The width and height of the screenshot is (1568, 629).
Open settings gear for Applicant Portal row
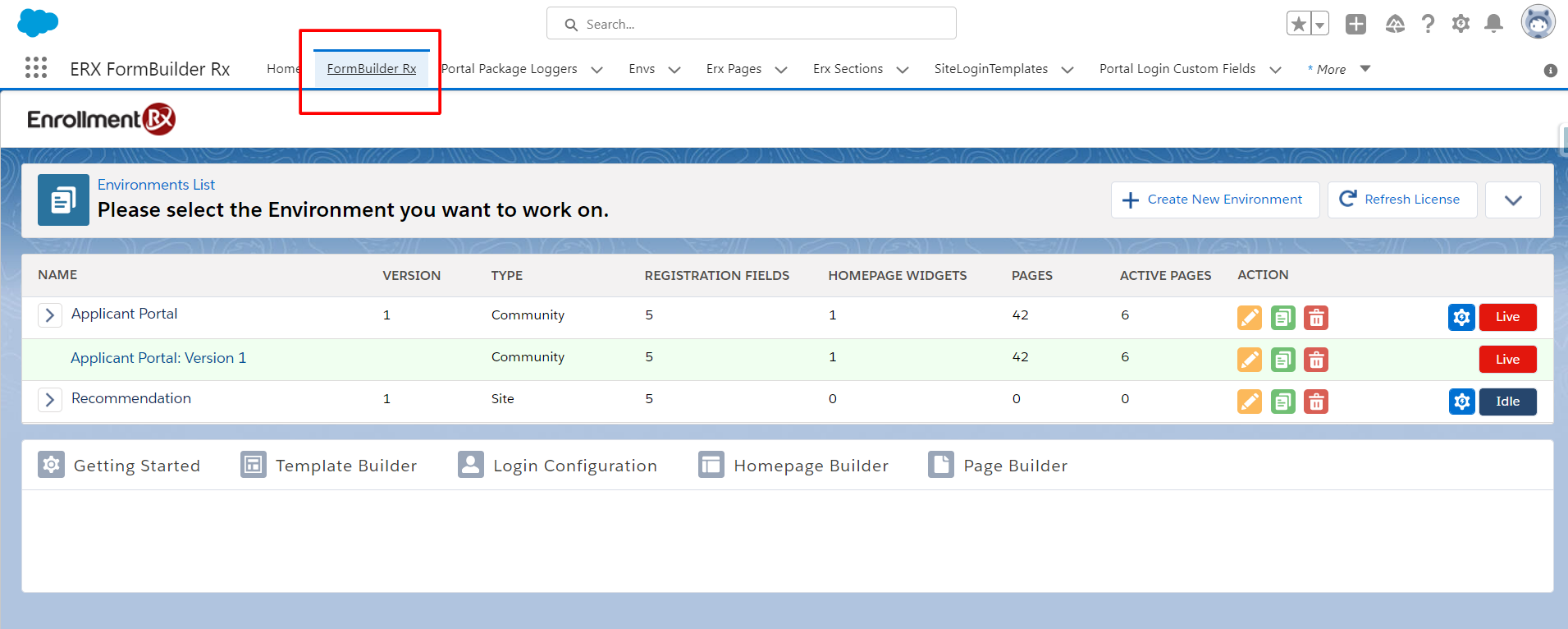click(1461, 317)
